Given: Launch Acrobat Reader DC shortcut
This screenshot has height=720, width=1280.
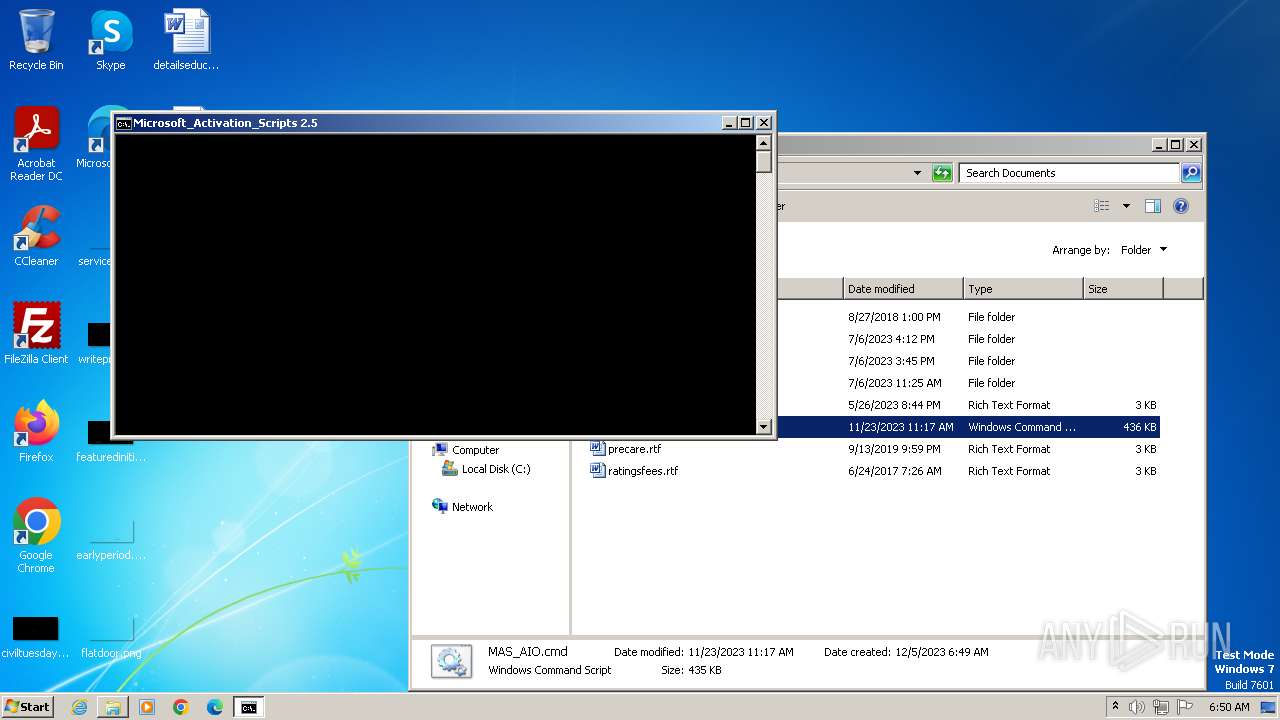Looking at the screenshot, I should (x=36, y=144).
